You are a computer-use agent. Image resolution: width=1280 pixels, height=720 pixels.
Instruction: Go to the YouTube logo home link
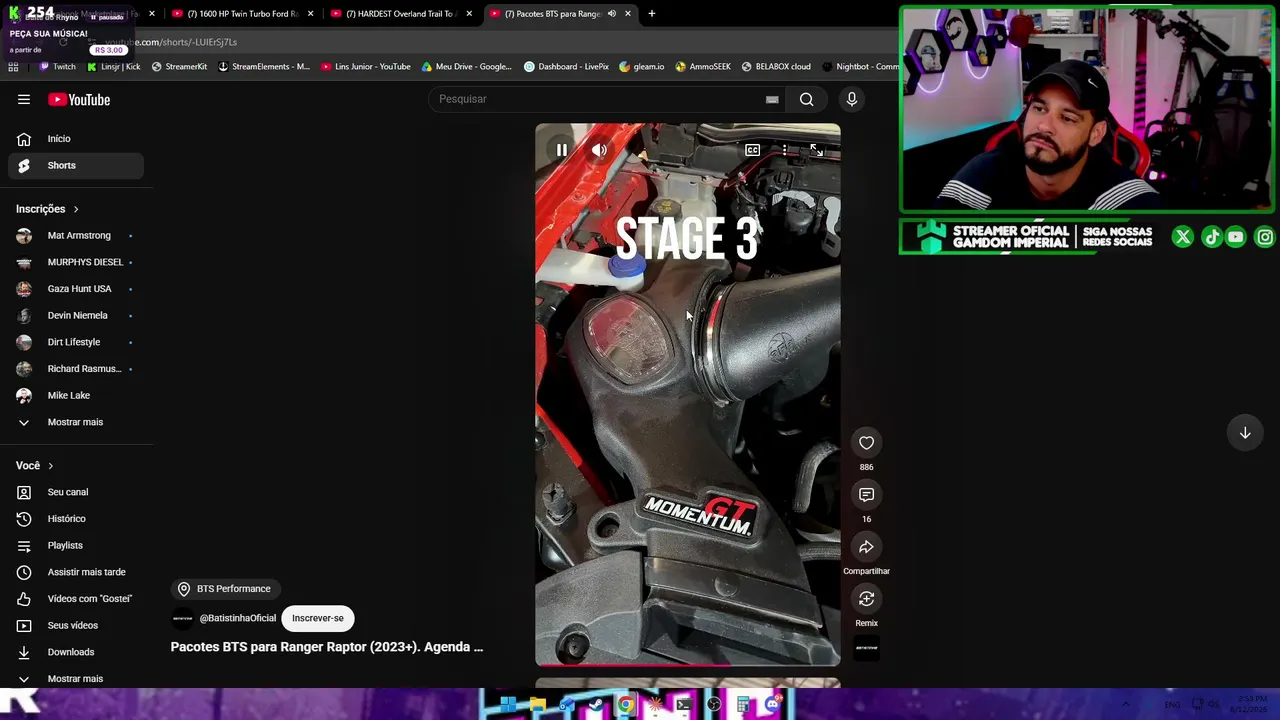pyautogui.click(x=79, y=100)
